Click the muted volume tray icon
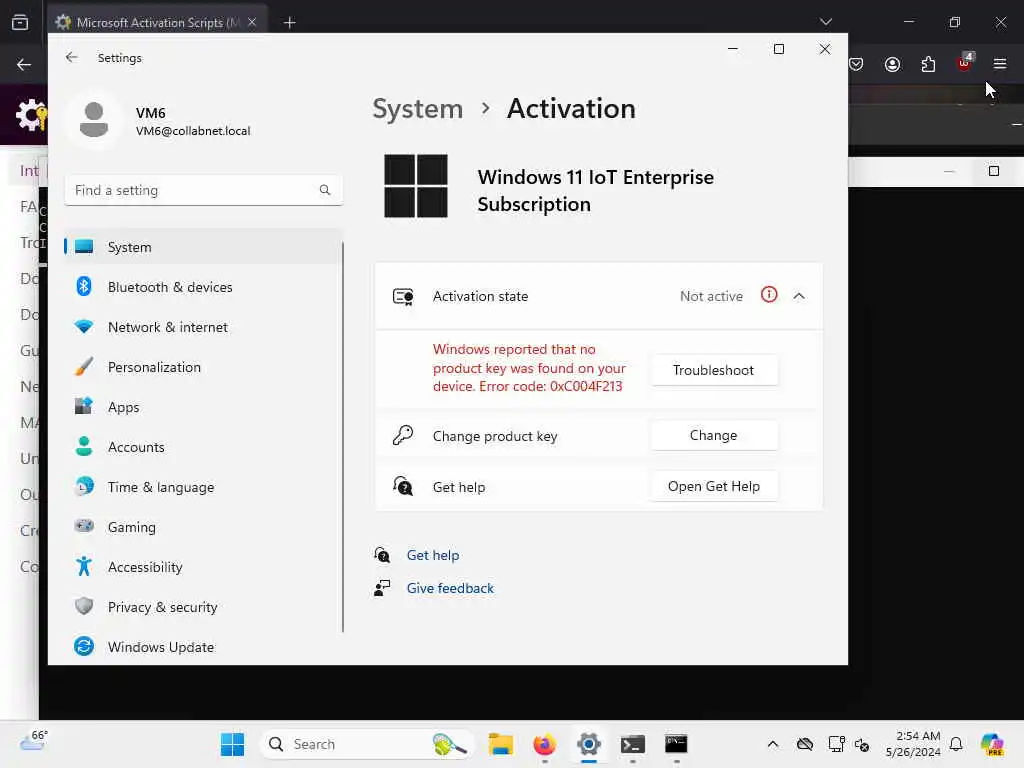Viewport: 1024px width, 768px height. point(862,744)
